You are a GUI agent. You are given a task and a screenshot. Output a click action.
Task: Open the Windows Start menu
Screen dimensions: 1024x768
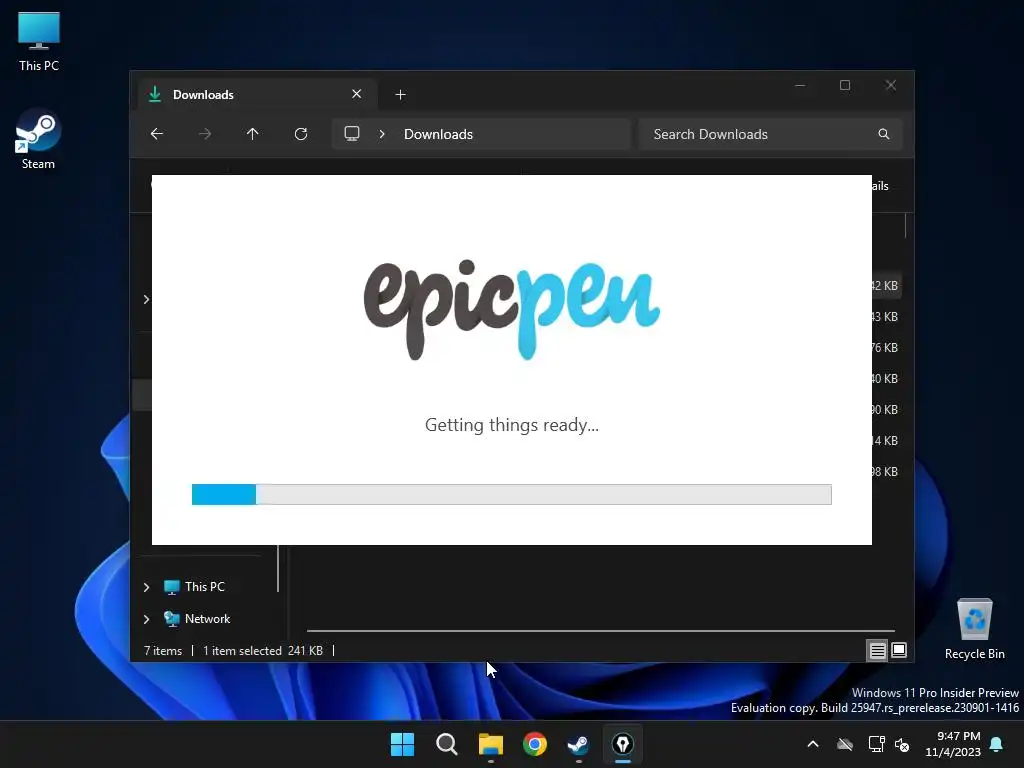402,744
